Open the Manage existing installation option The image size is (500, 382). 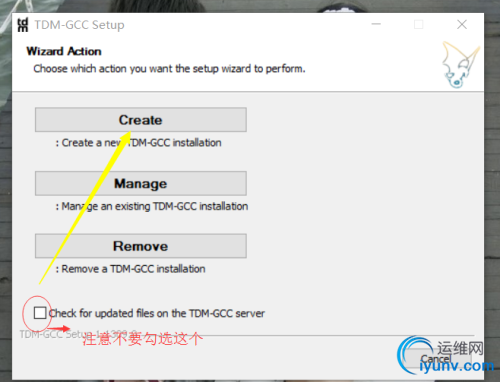click(141, 183)
